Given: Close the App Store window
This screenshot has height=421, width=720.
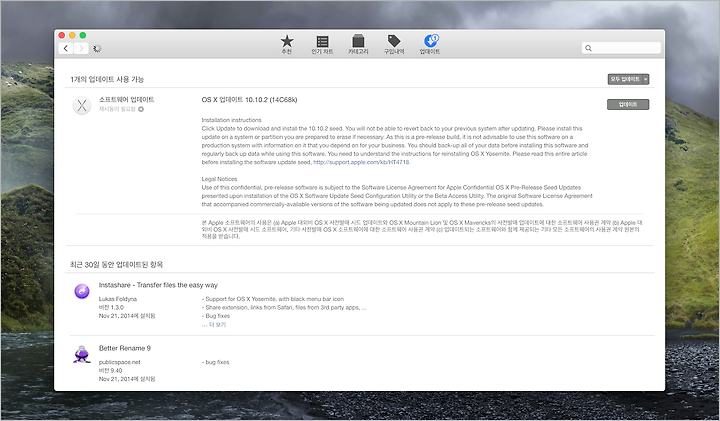Looking at the screenshot, I should point(62,35).
